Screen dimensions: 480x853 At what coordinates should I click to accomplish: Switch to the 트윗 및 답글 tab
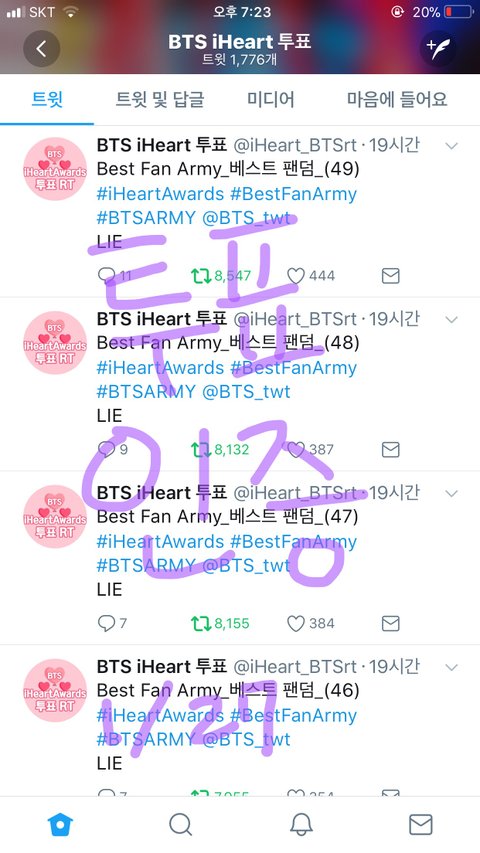[160, 100]
